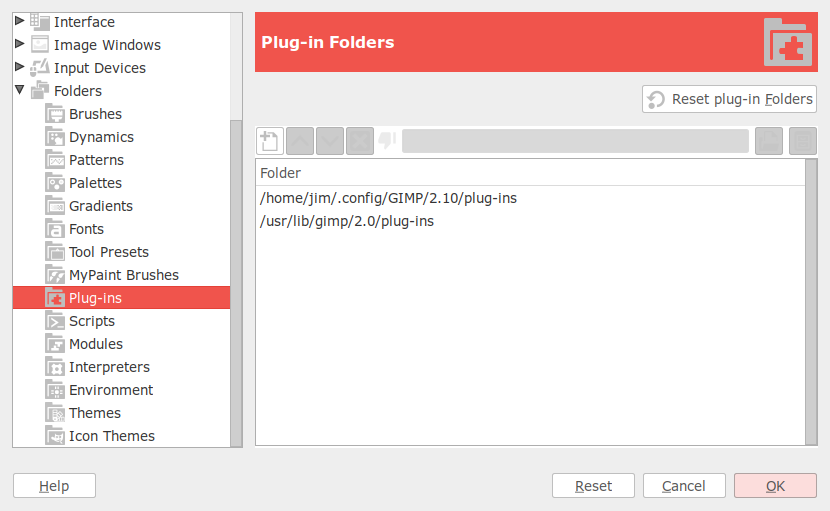Click the Scripts folder icon

tap(55, 321)
